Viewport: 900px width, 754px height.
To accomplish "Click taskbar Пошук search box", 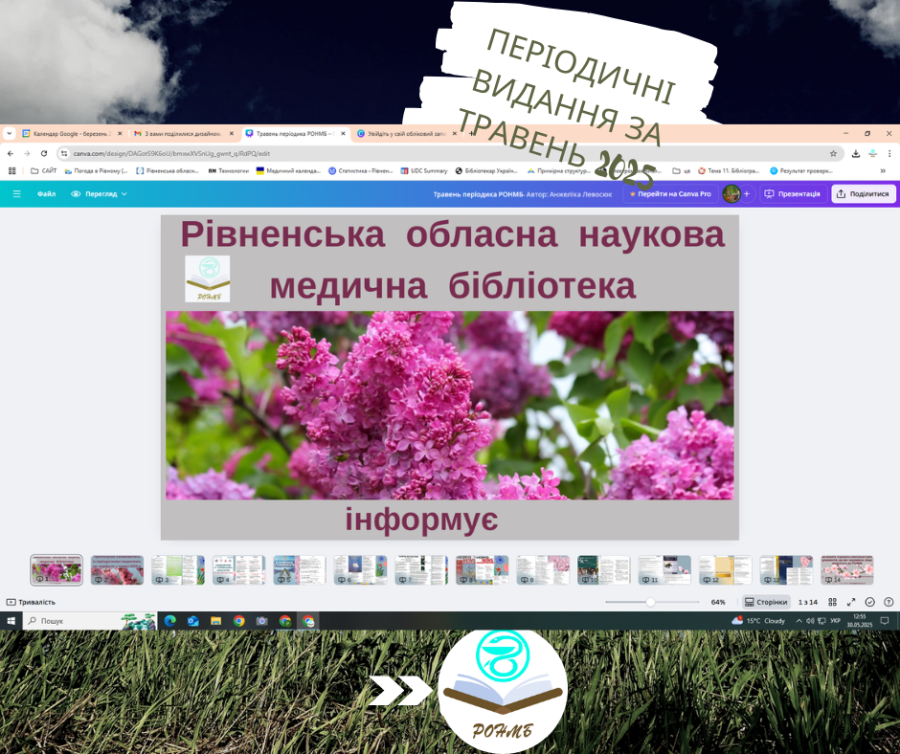I will pos(90,621).
